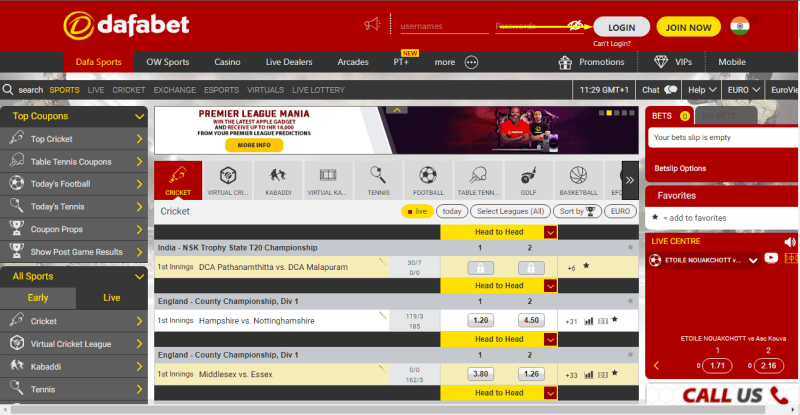Viewport: 800px width, 415px height.
Task: Collapse the promo banner with up chevron
Action: 397,110
